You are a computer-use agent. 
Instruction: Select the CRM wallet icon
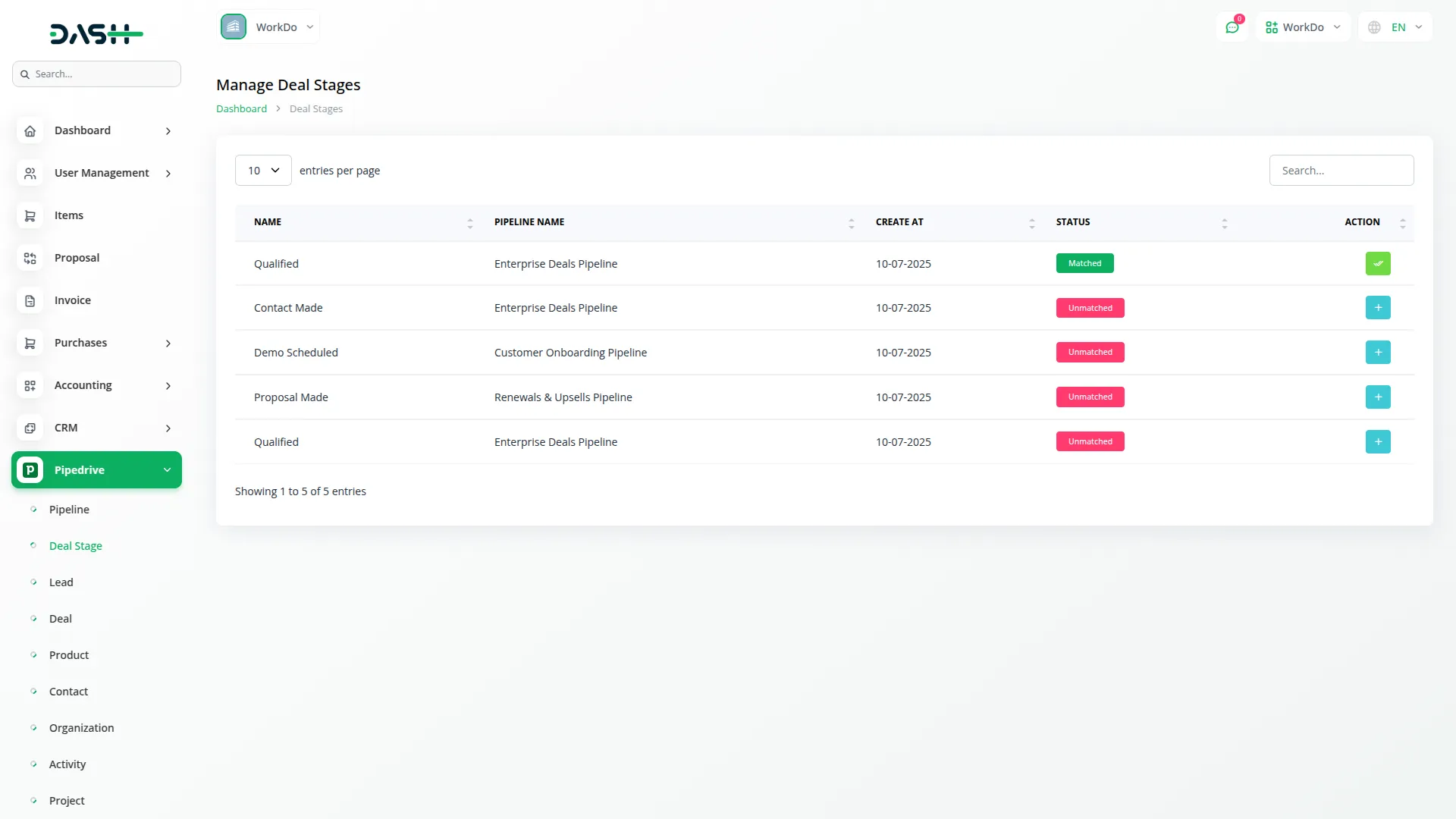[x=30, y=428]
